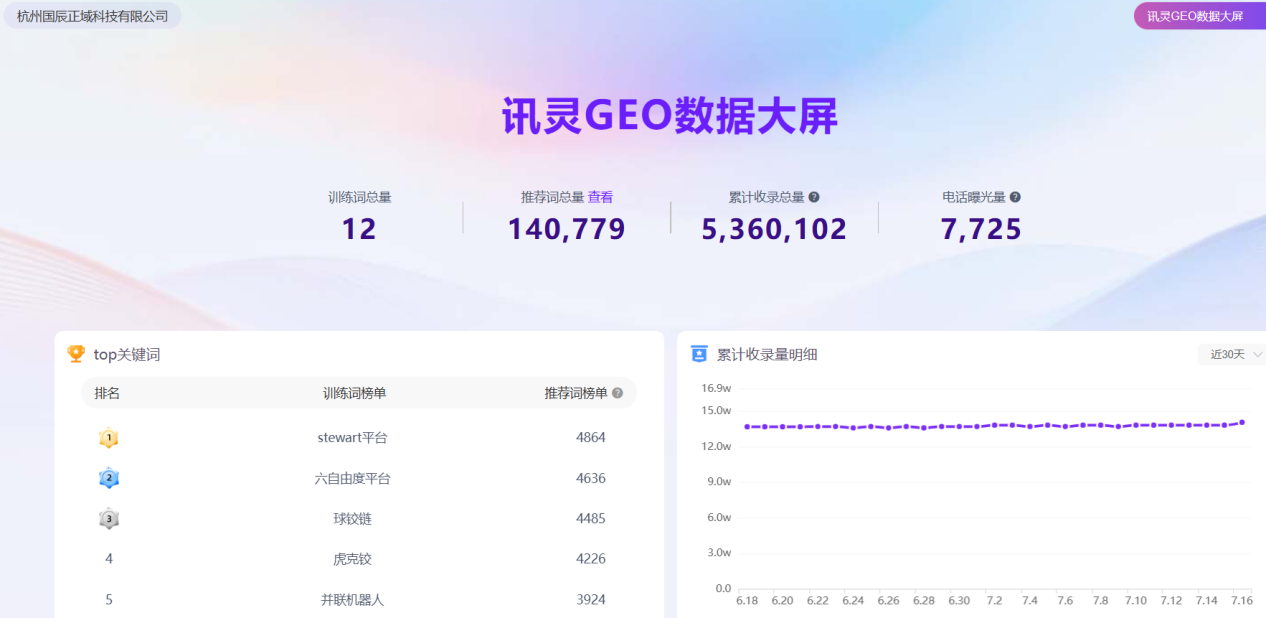This screenshot has height=618, width=1266.
Task: Click the 累计收录总量 value 5,360,102
Action: (774, 230)
